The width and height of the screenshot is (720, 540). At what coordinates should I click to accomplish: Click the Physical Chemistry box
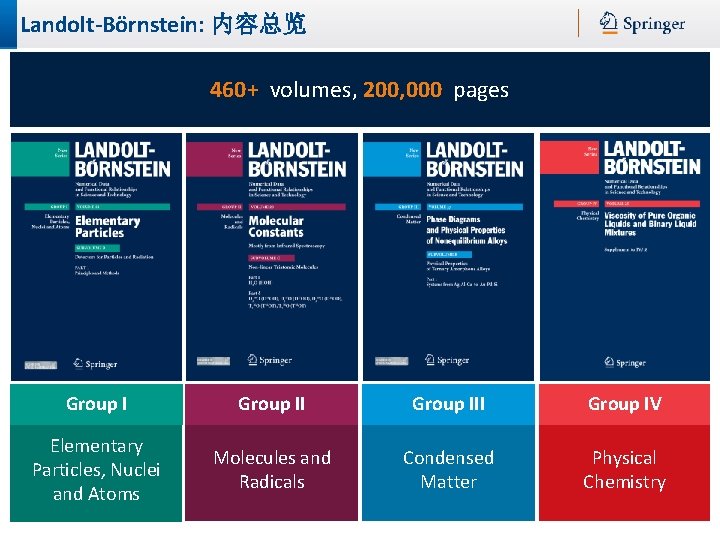tap(624, 473)
